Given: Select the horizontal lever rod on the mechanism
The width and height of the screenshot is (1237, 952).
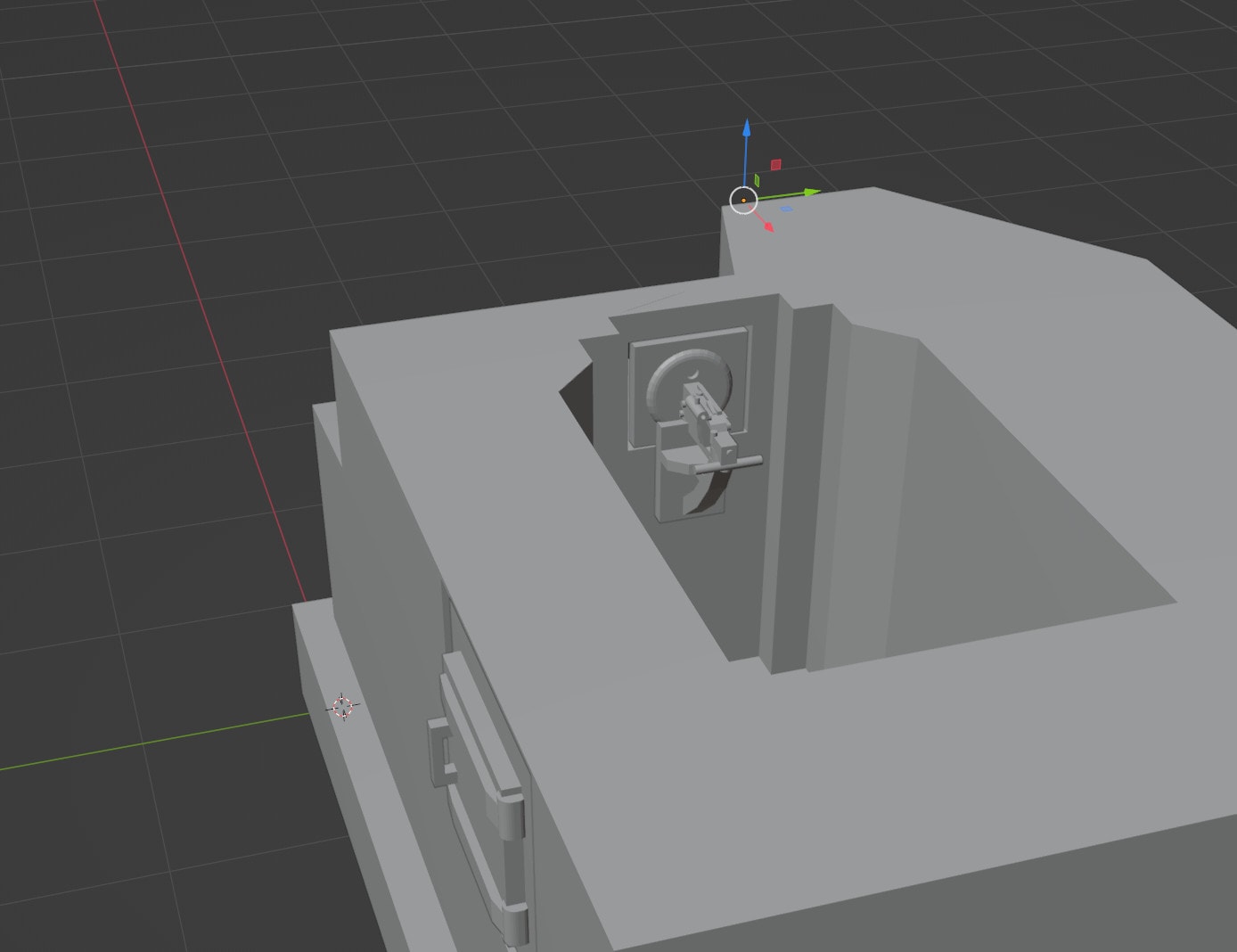Looking at the screenshot, I should 728,464.
